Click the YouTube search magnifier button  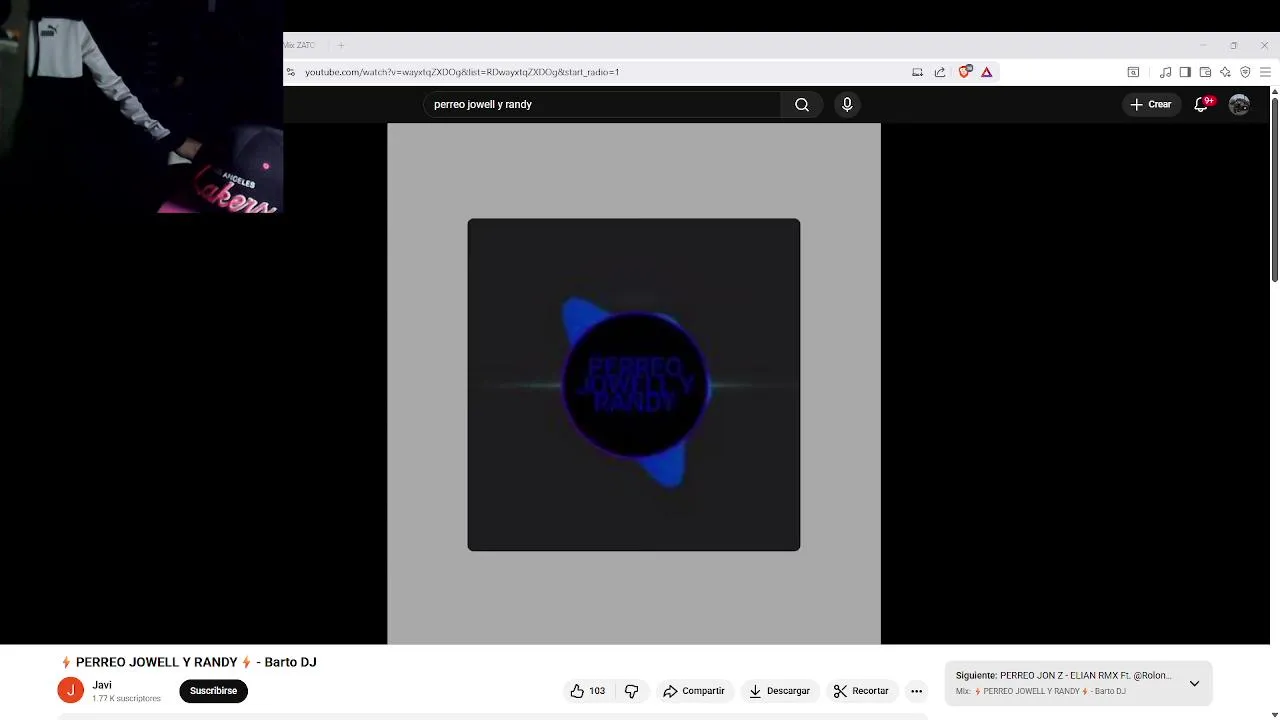[x=802, y=104]
